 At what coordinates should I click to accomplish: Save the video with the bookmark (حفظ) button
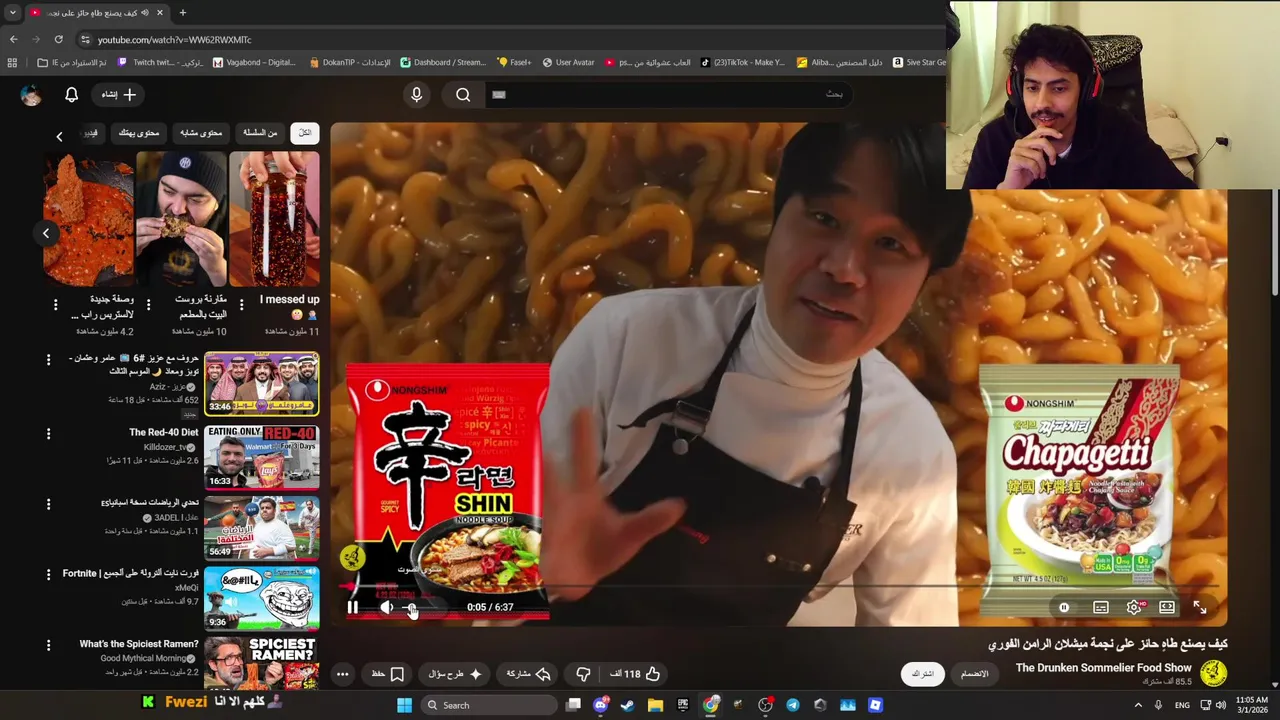click(388, 674)
